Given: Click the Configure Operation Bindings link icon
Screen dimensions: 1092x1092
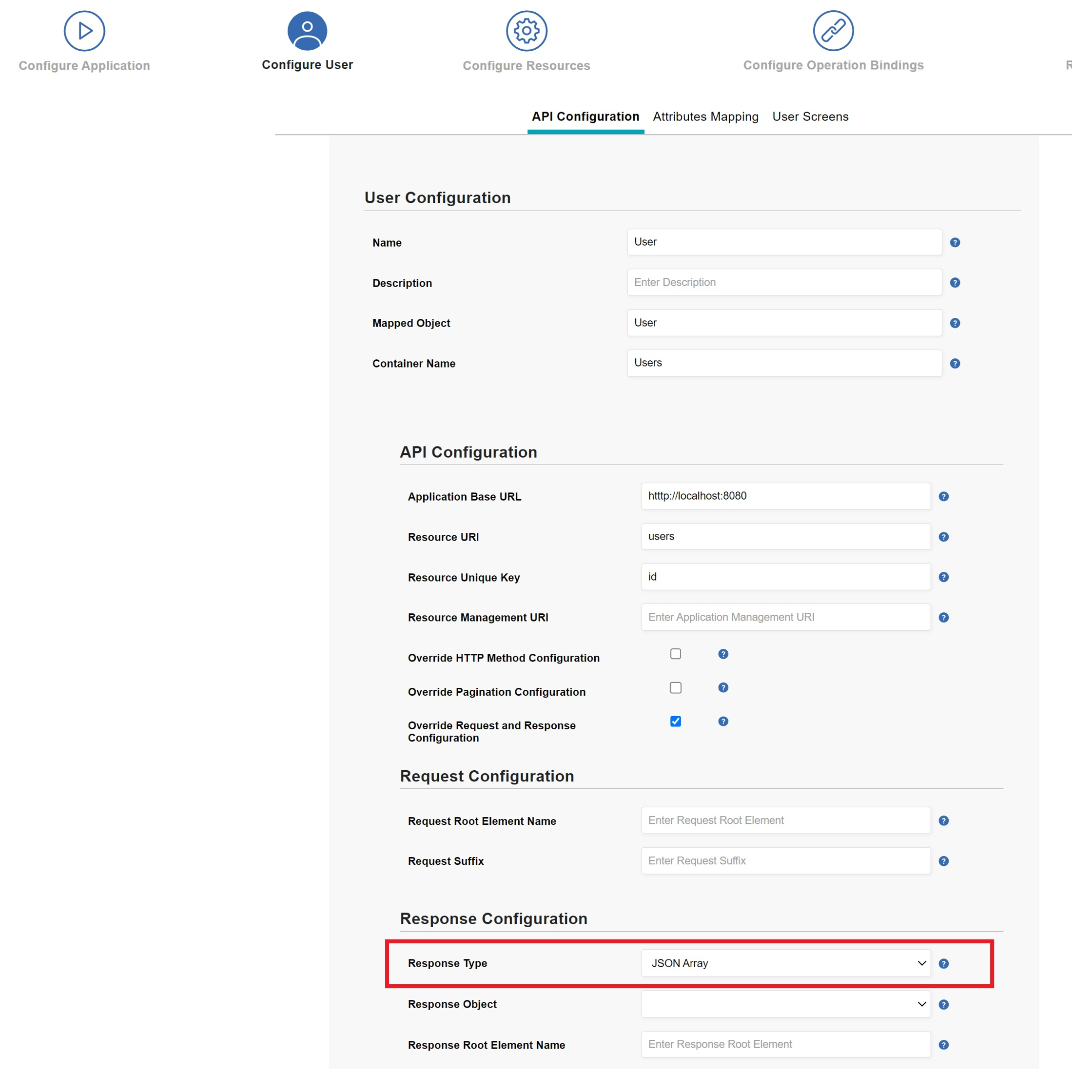Looking at the screenshot, I should point(833,31).
